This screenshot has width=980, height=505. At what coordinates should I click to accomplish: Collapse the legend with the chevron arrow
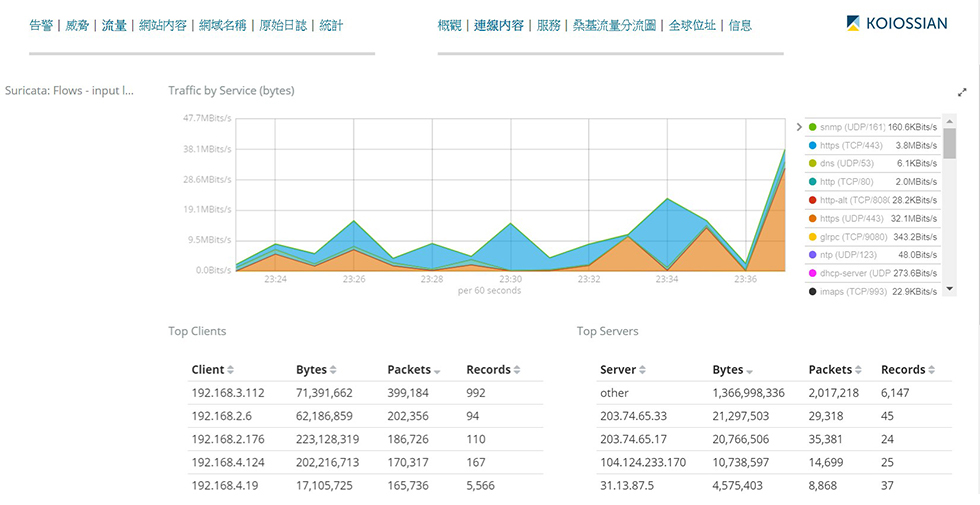(x=799, y=127)
